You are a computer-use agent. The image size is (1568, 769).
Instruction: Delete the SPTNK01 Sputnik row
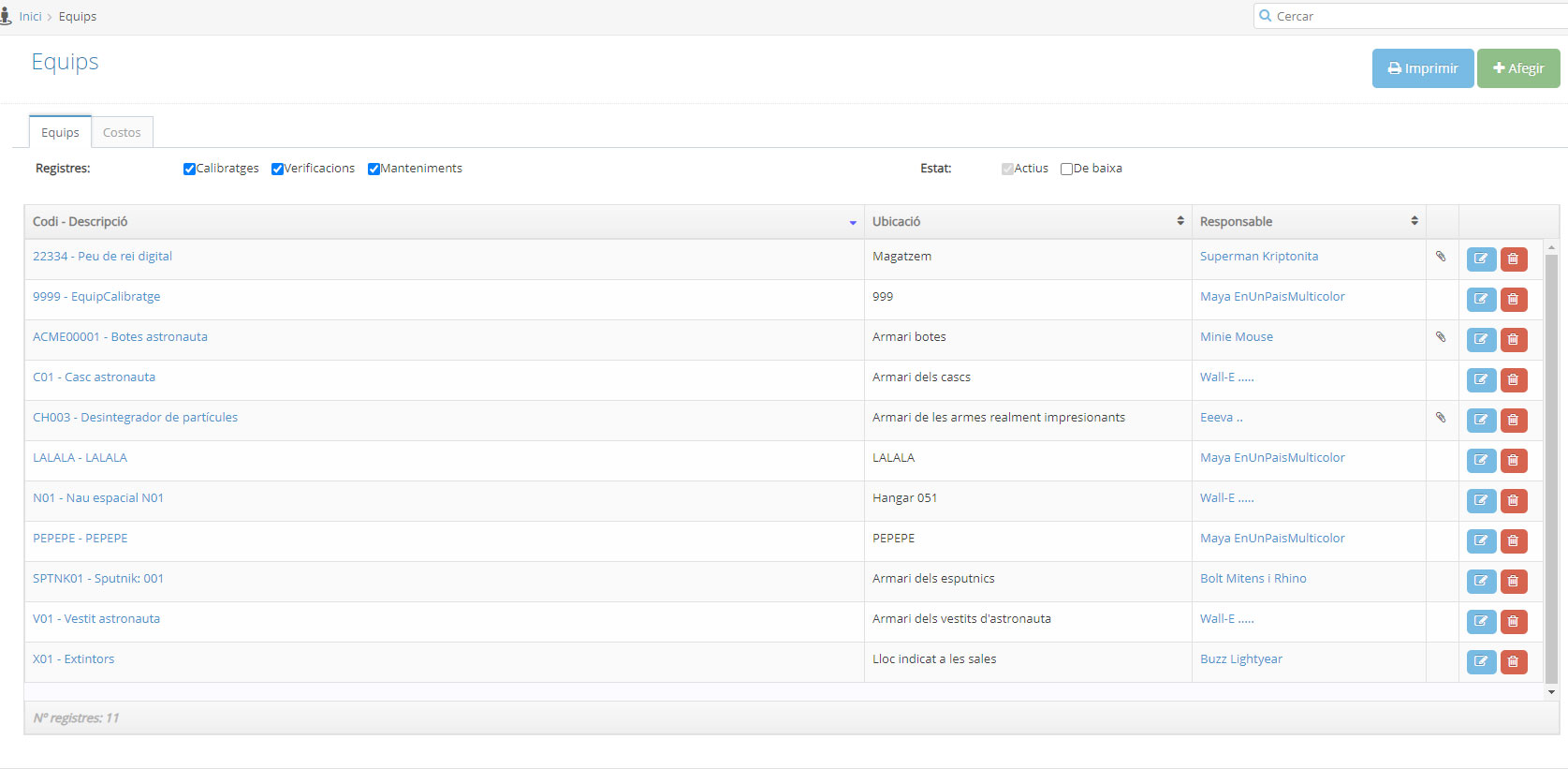click(1514, 582)
